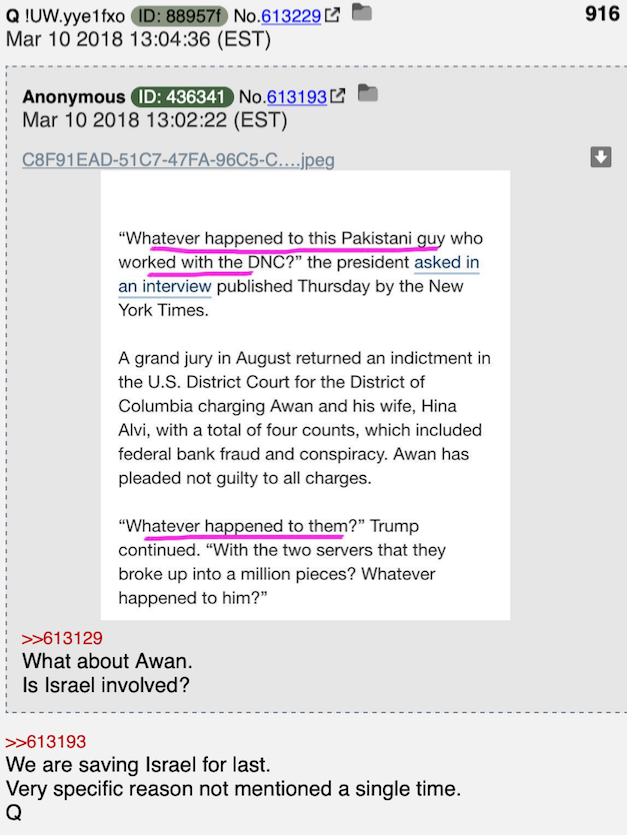Image resolution: width=627 pixels, height=835 pixels.
Task: Click 'We are saving Israel for last' text
Action: 138,765
